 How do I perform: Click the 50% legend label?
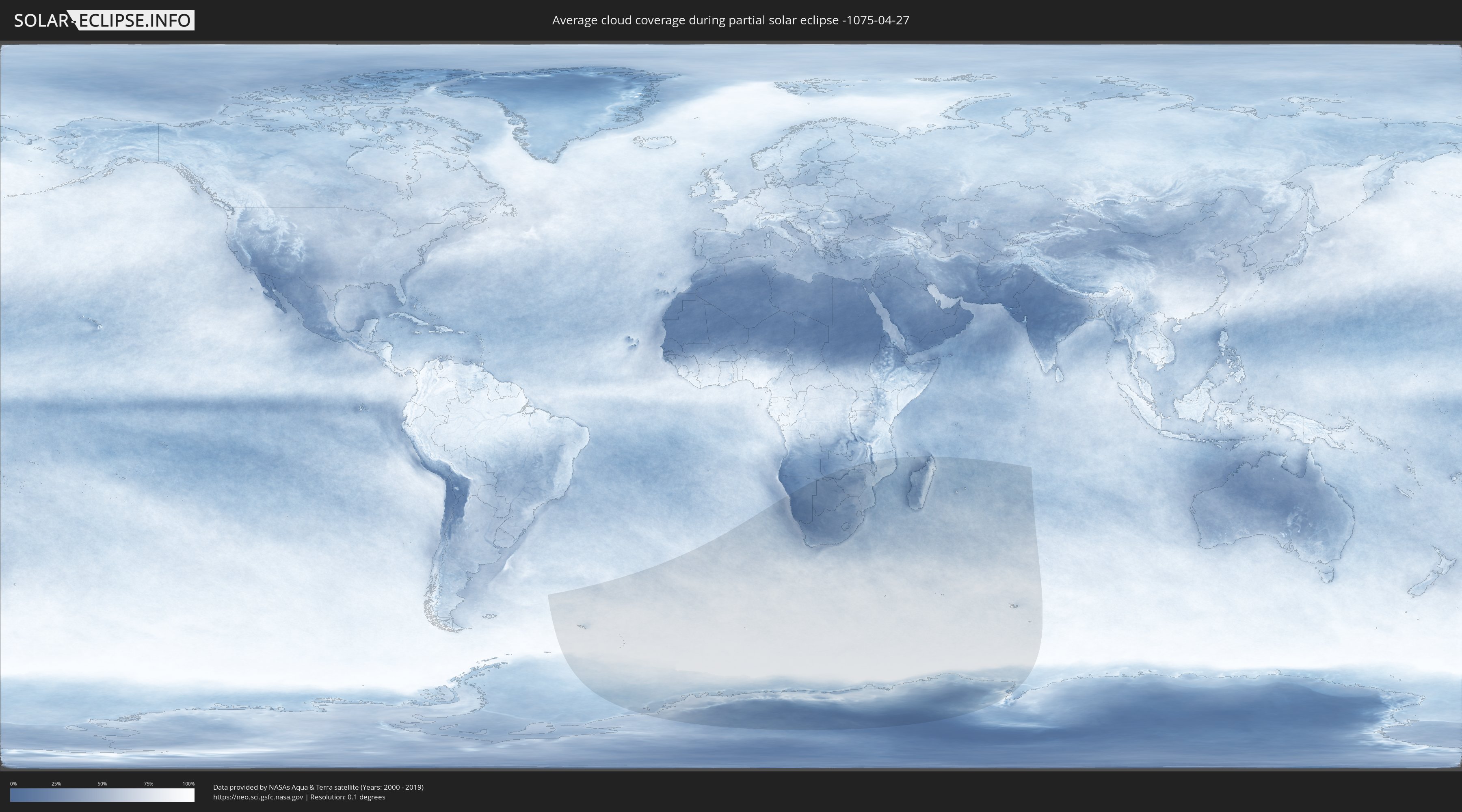tap(102, 784)
